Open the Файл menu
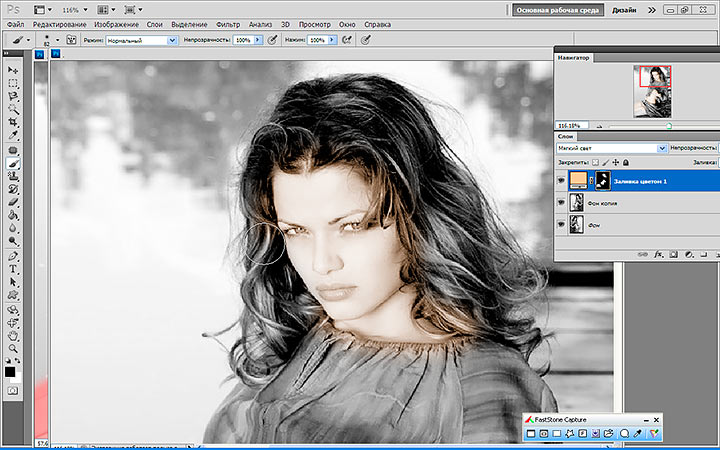 [x=15, y=24]
